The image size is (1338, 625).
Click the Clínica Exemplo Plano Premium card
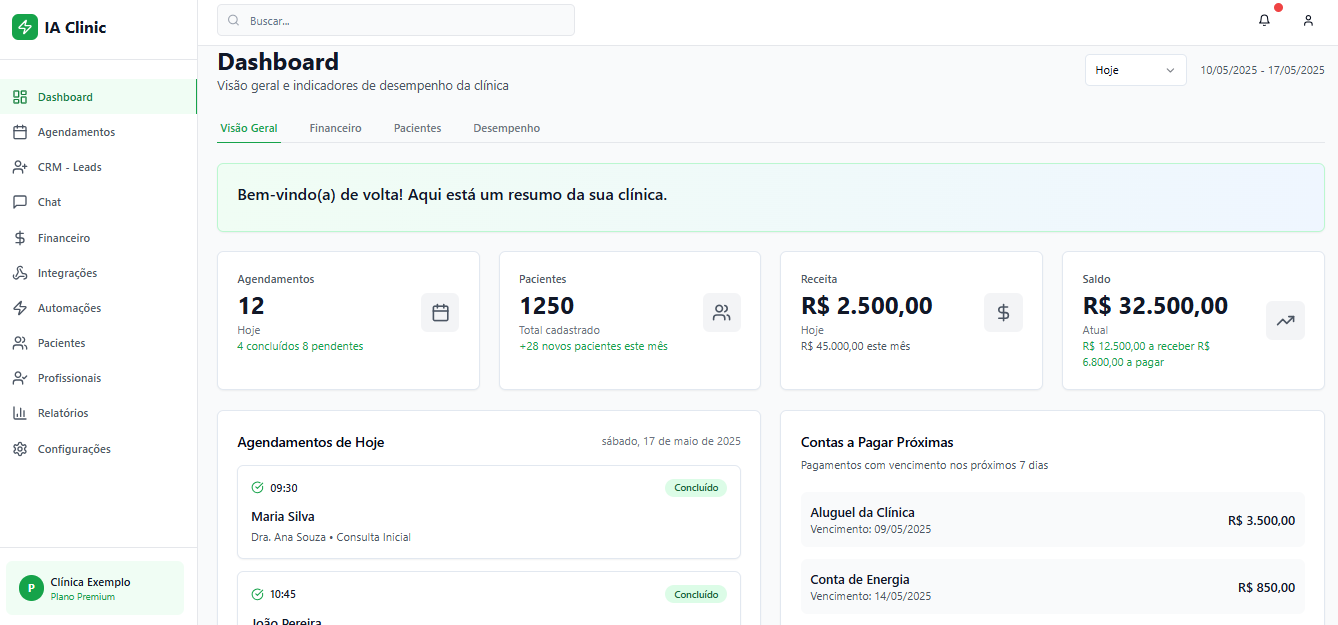[95, 588]
